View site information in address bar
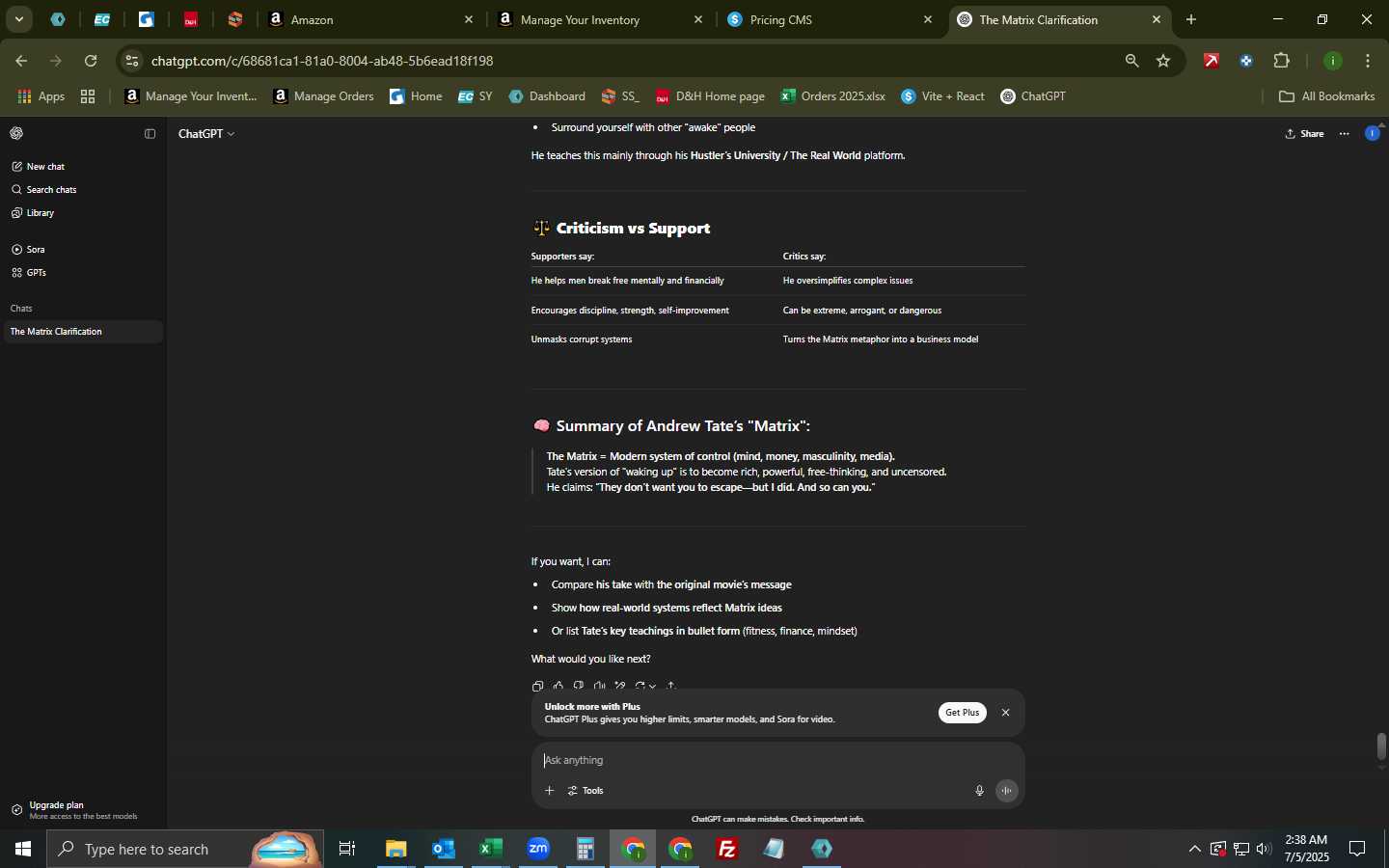The height and width of the screenshot is (868, 1389). [132, 61]
